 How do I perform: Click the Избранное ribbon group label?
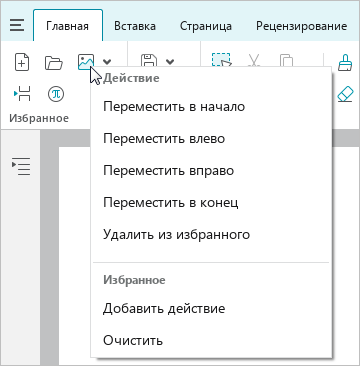coord(39,118)
